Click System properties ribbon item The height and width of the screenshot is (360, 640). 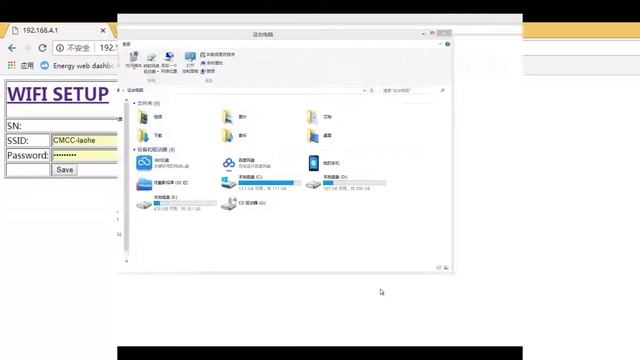[211, 63]
